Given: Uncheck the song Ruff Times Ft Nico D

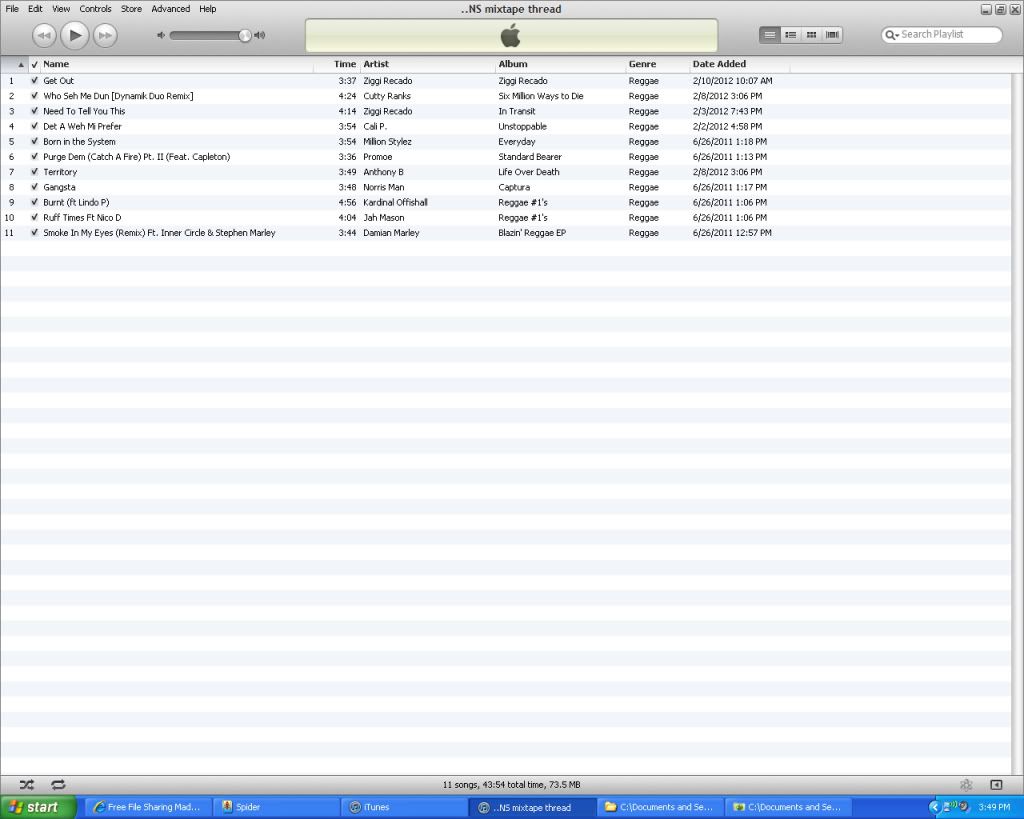Looking at the screenshot, I should (x=35, y=218).
